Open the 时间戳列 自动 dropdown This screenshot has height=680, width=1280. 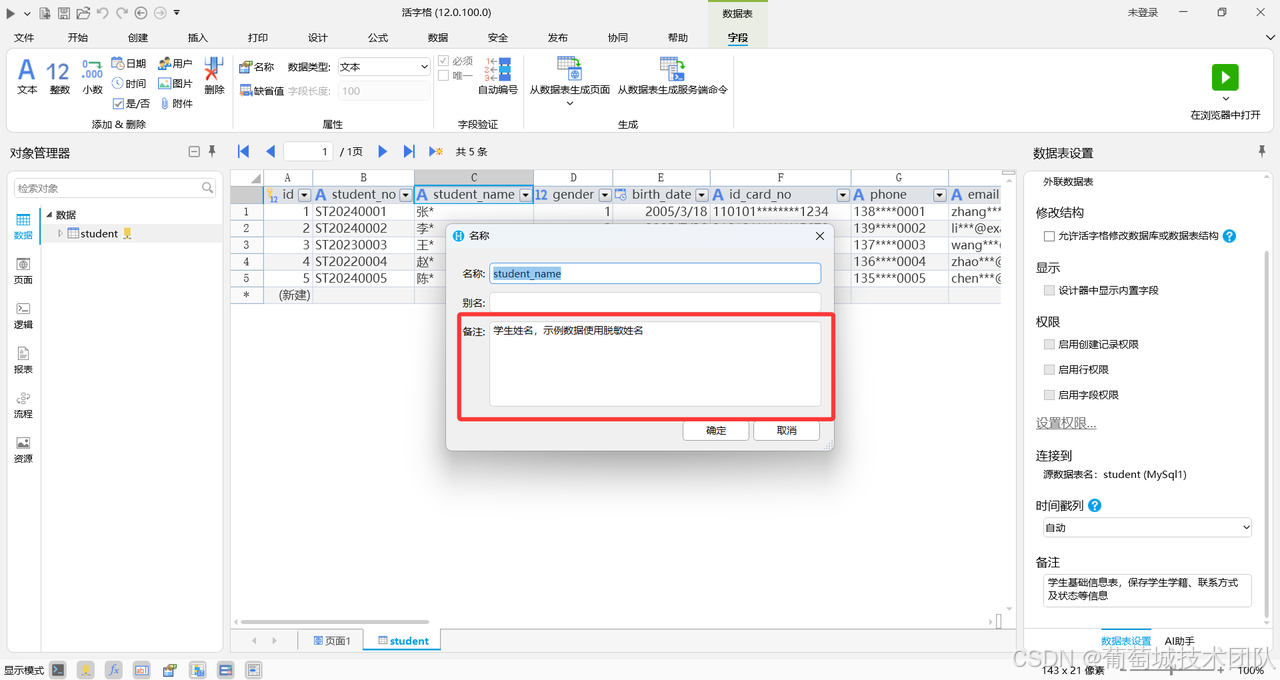click(x=1147, y=528)
